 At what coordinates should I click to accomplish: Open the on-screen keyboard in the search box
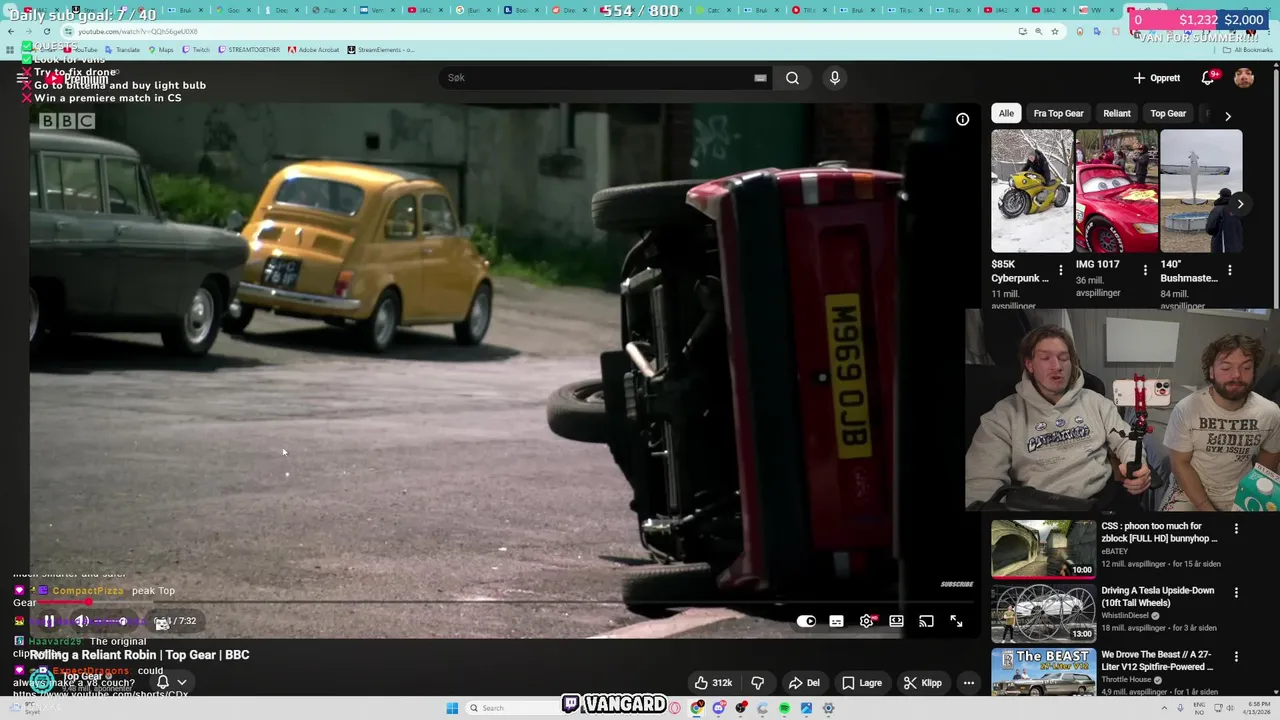pos(760,78)
